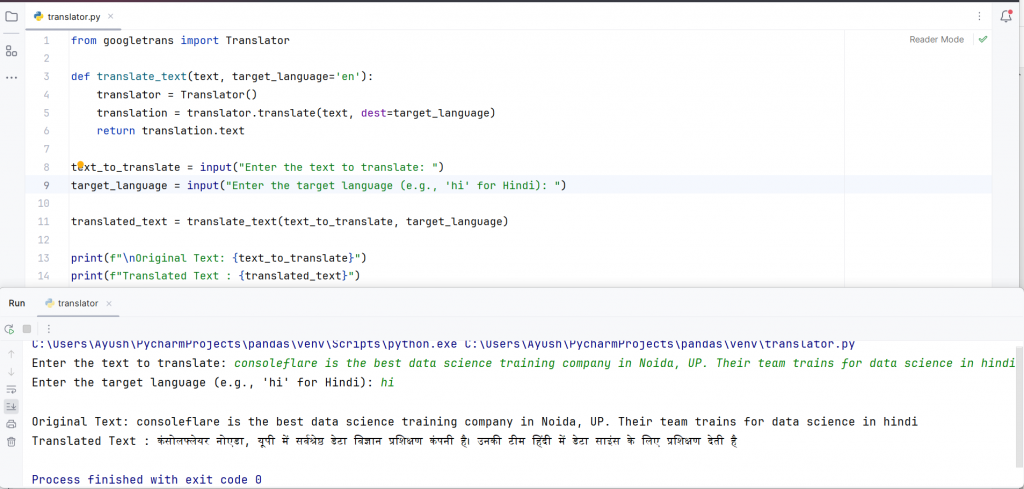Click 'Translator()' call on line 4

[219, 95]
